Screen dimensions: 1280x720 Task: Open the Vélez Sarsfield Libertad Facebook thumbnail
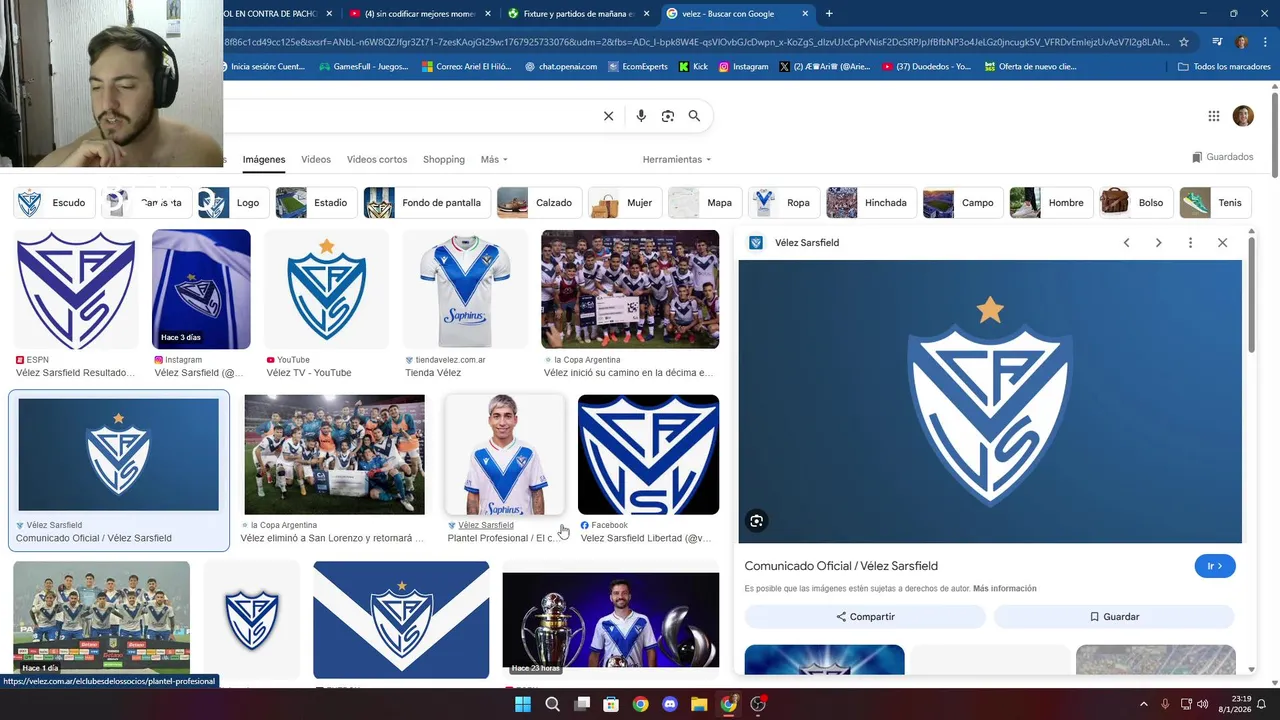[x=648, y=455]
